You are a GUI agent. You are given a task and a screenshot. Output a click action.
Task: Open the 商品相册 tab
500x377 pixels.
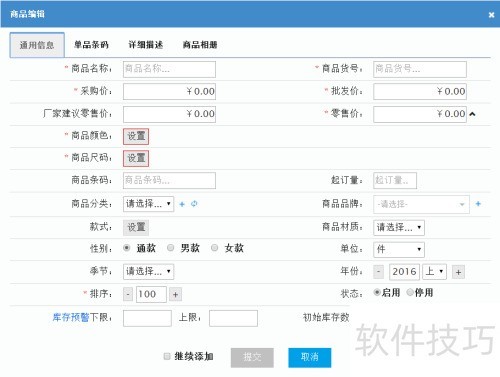tap(200, 45)
